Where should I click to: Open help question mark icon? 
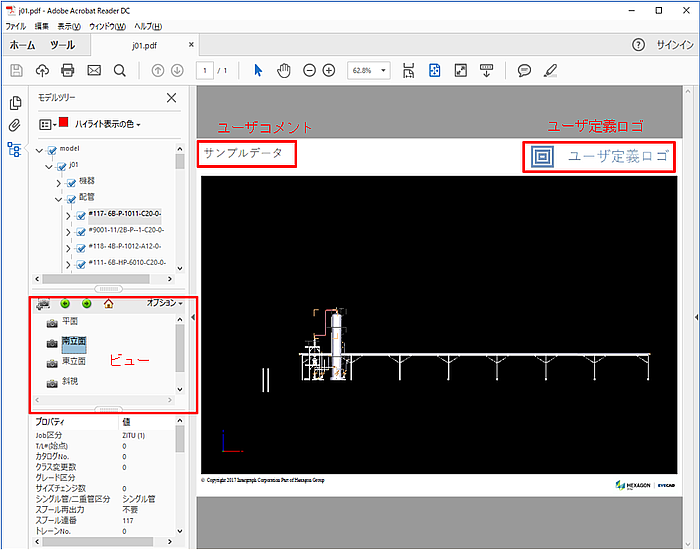point(638,45)
